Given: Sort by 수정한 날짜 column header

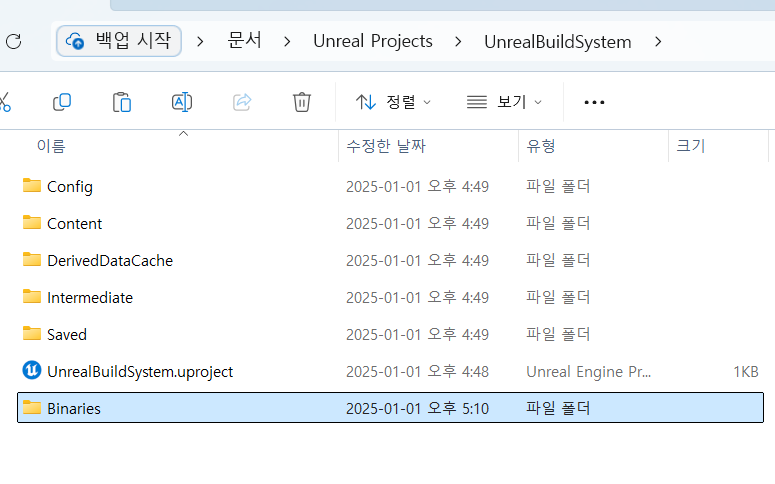Looking at the screenshot, I should (386, 146).
